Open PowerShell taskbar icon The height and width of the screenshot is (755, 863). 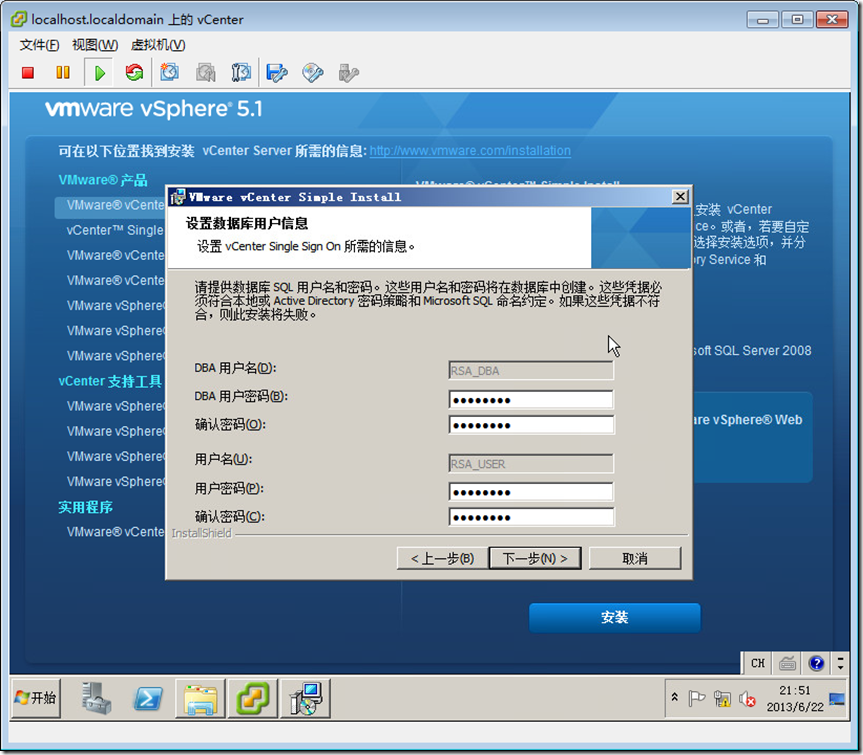(x=148, y=699)
